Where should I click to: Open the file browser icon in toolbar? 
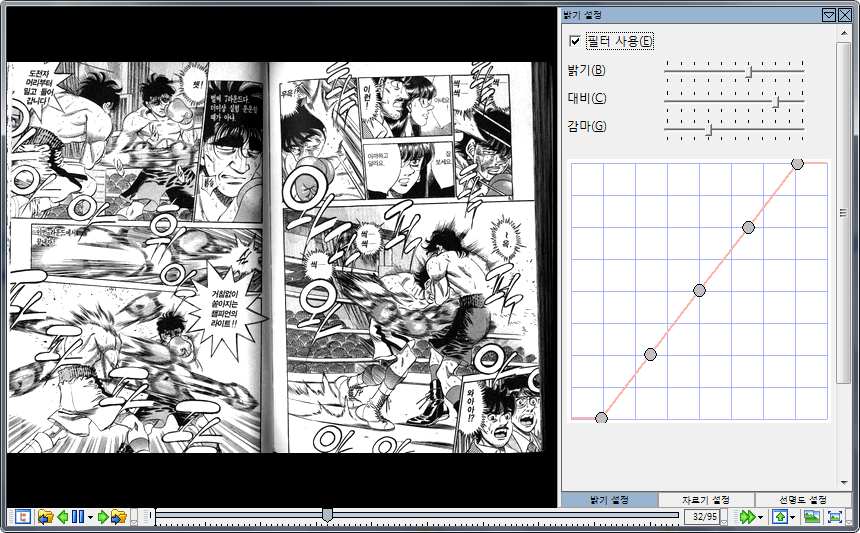(x=22, y=517)
